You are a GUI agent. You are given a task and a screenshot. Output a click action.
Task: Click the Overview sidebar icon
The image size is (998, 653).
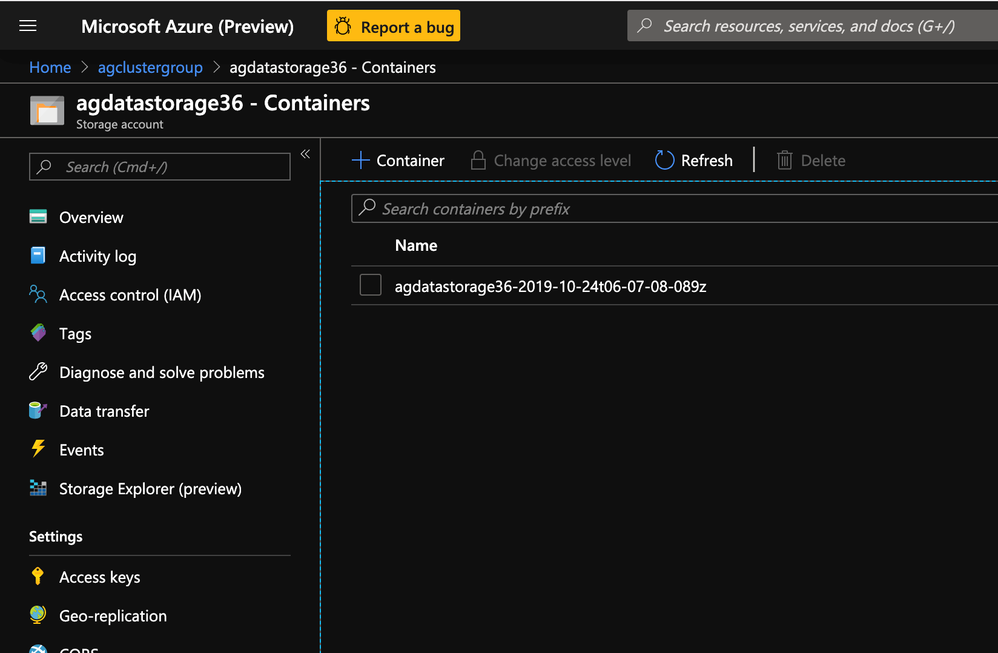[x=38, y=217]
